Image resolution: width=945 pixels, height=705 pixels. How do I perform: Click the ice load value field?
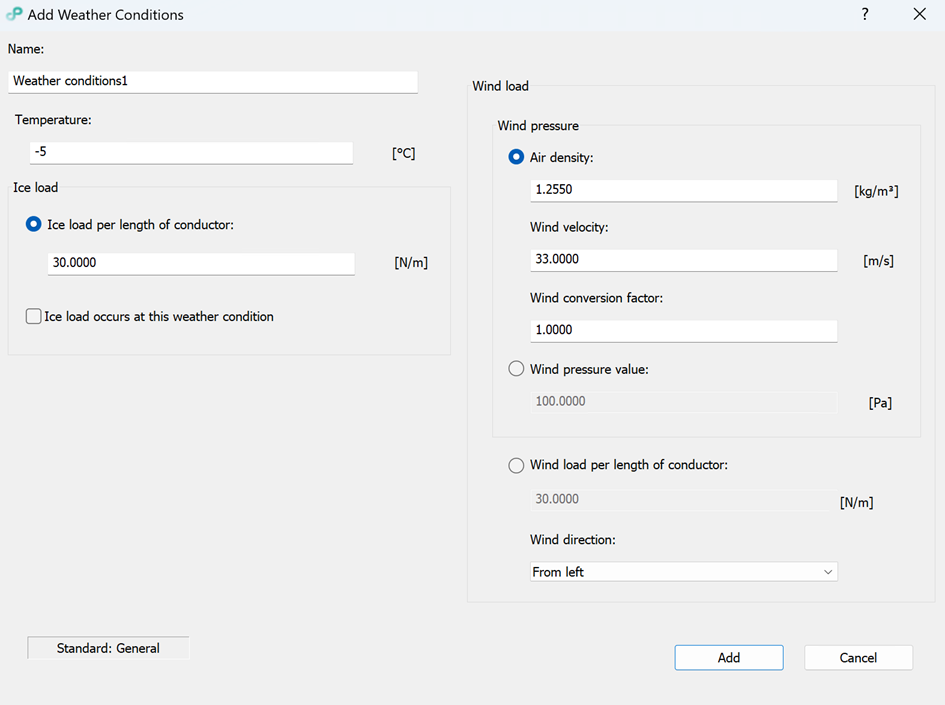(x=200, y=263)
